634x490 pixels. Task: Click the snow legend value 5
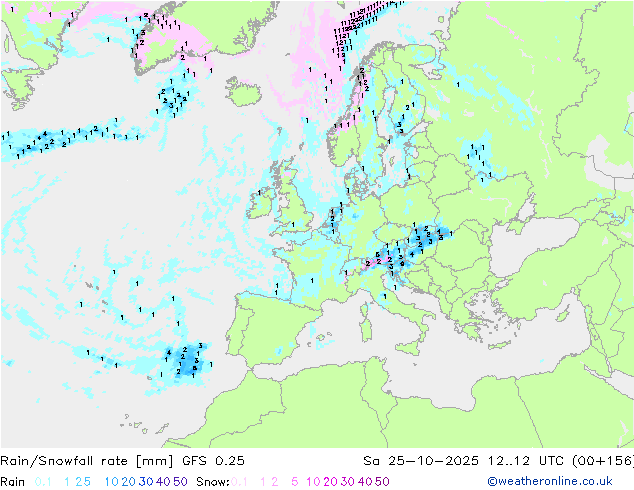tap(295, 482)
